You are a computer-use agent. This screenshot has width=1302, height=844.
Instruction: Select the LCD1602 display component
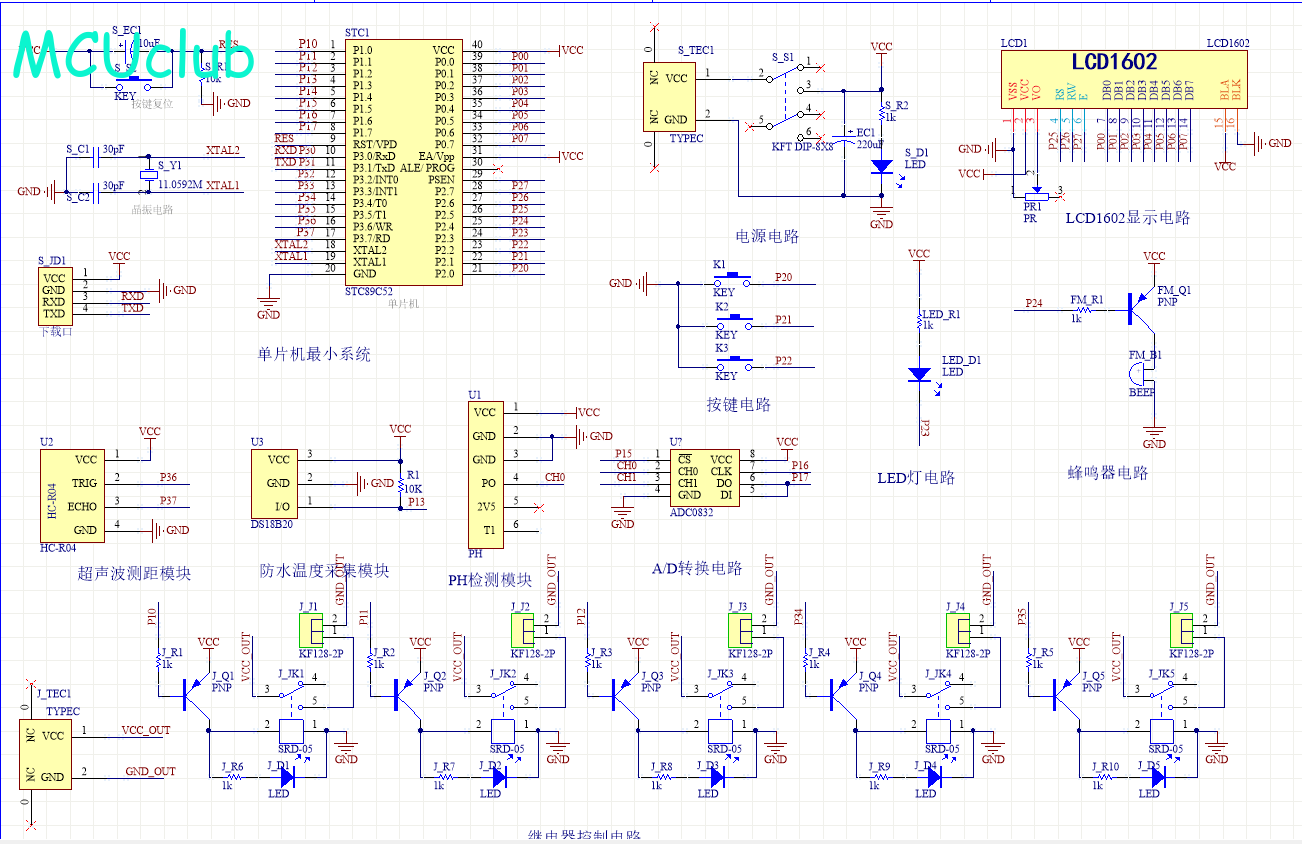[x=1126, y=79]
